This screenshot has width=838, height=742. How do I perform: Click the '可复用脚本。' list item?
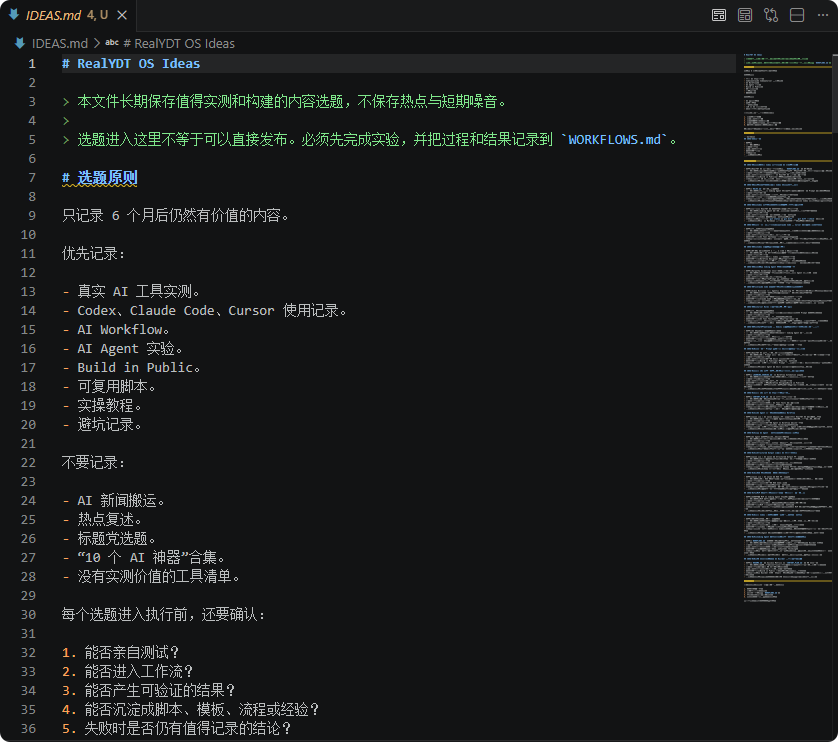[117, 387]
